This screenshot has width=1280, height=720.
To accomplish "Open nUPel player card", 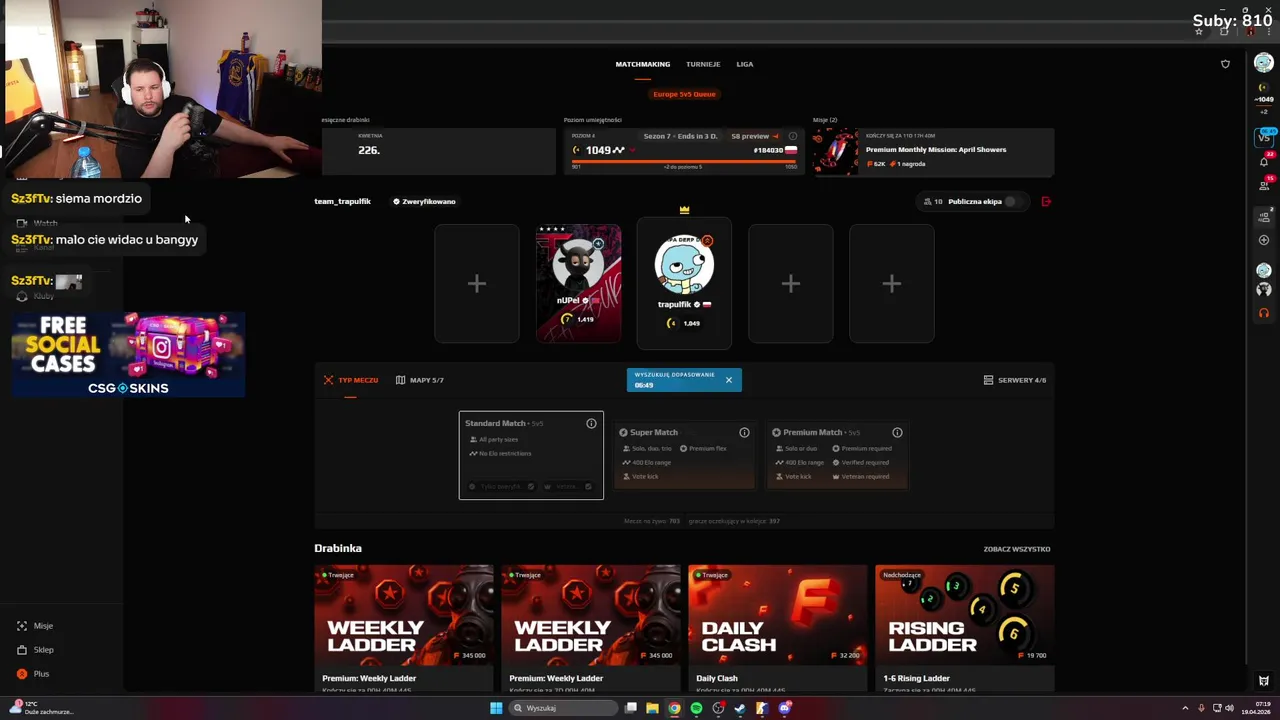I will pyautogui.click(x=578, y=284).
